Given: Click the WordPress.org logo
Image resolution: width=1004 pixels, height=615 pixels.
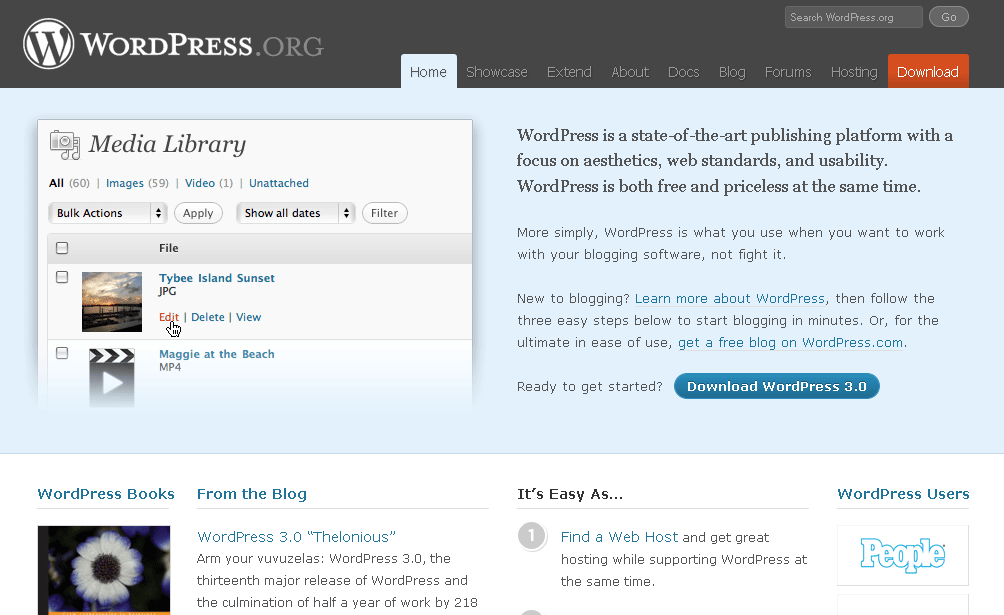Looking at the screenshot, I should tap(174, 44).
